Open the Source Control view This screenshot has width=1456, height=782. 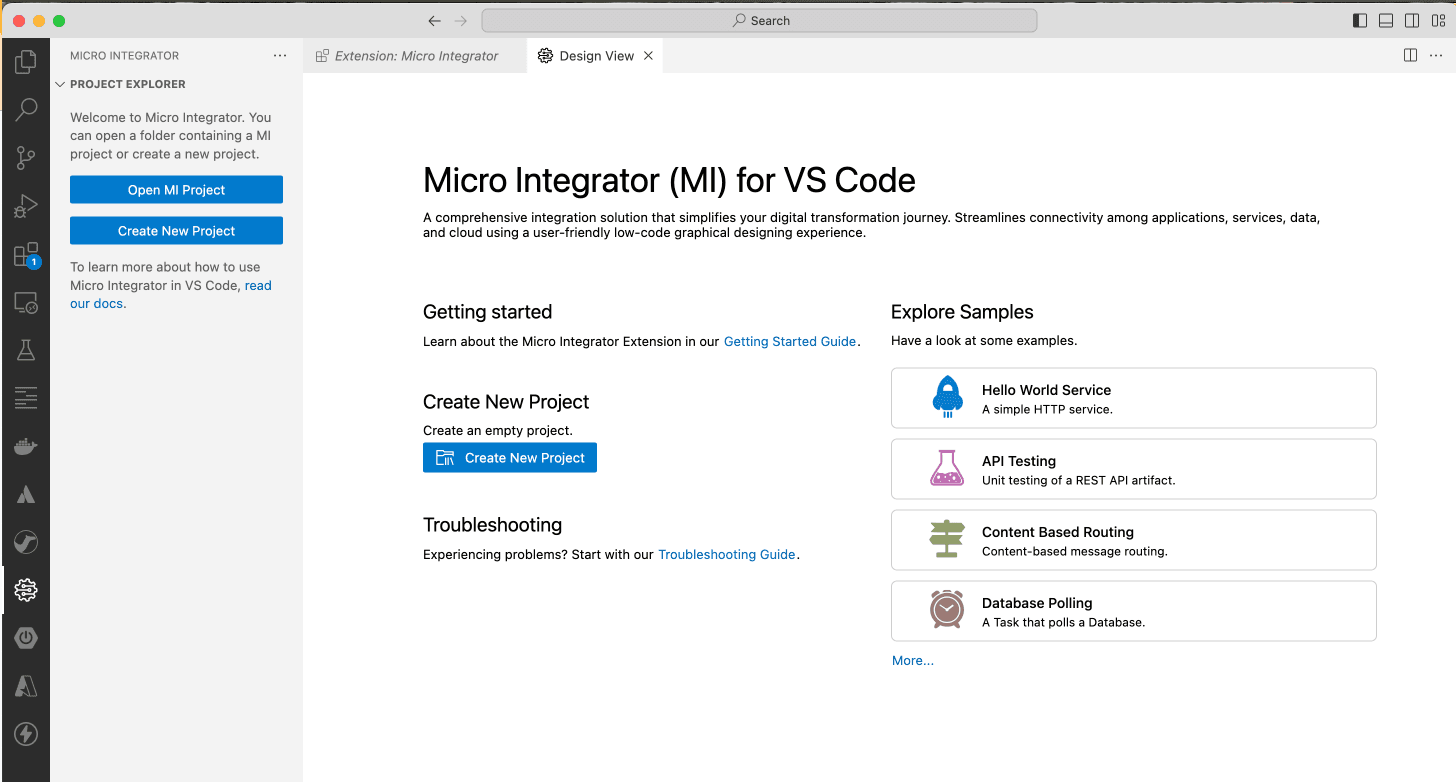point(26,157)
